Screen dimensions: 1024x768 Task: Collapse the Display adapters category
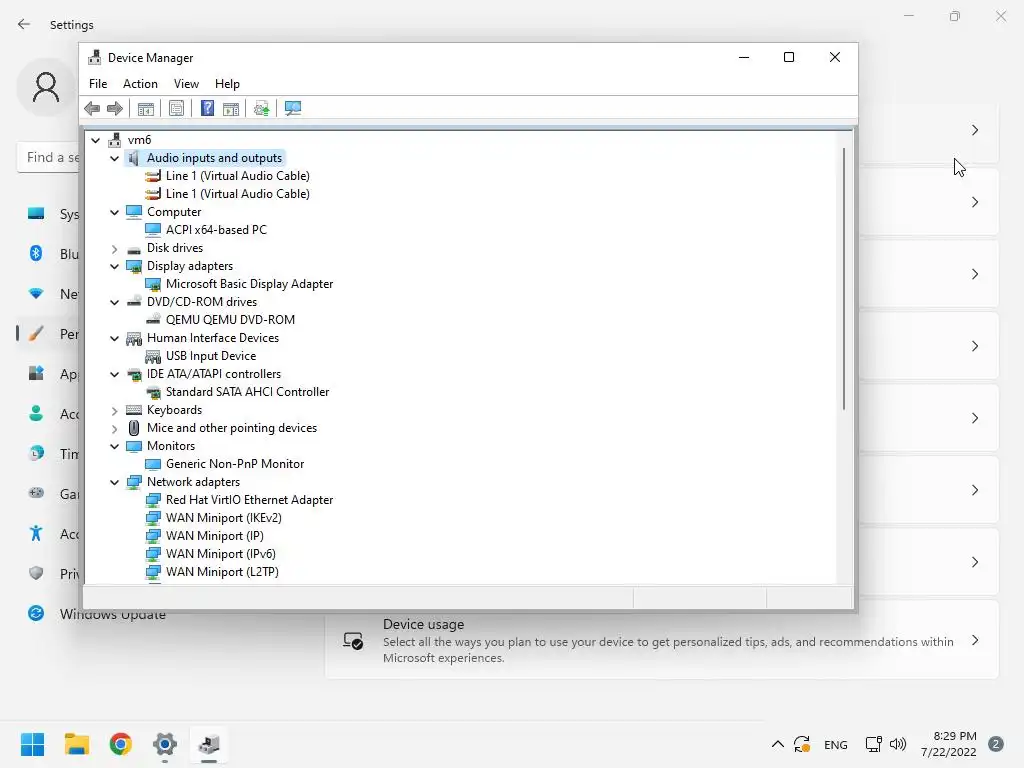click(x=114, y=266)
